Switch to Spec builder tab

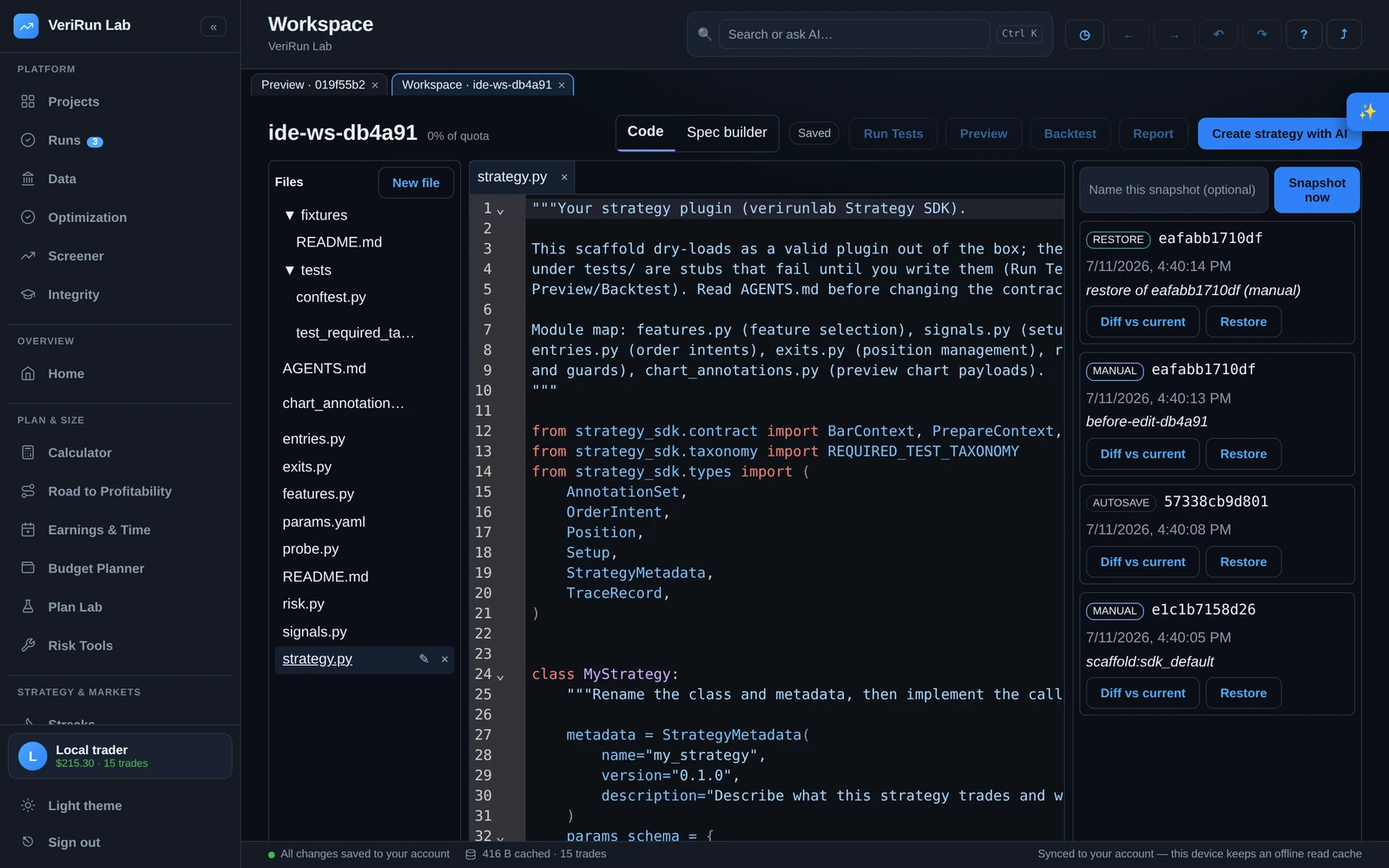[727, 132]
